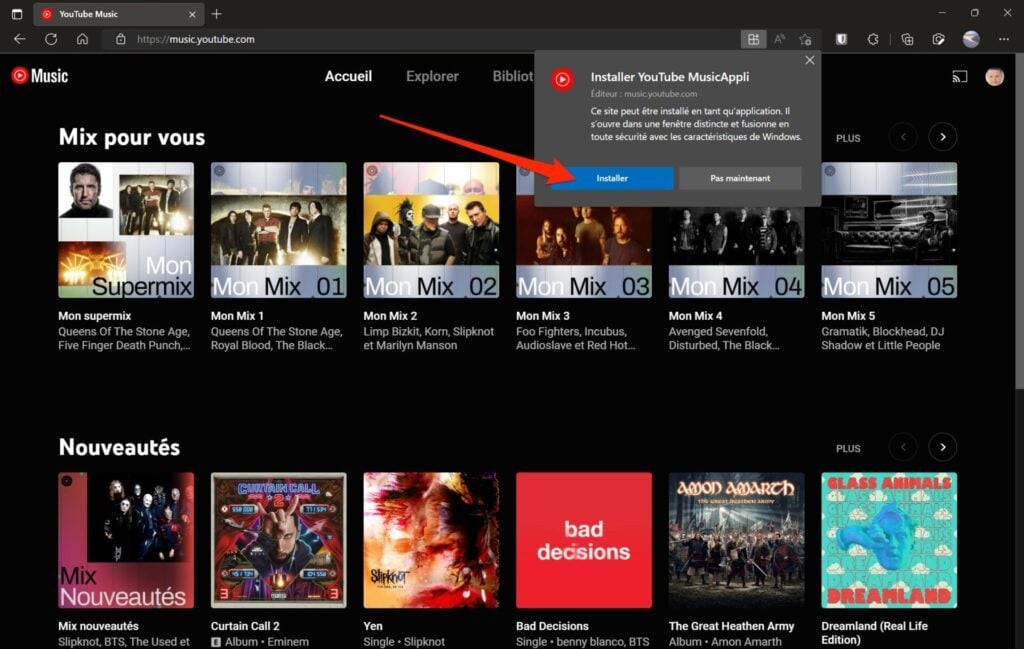Image resolution: width=1024 pixels, height=649 pixels.
Task: Show next items in Mix pour vous
Action: pos(942,137)
